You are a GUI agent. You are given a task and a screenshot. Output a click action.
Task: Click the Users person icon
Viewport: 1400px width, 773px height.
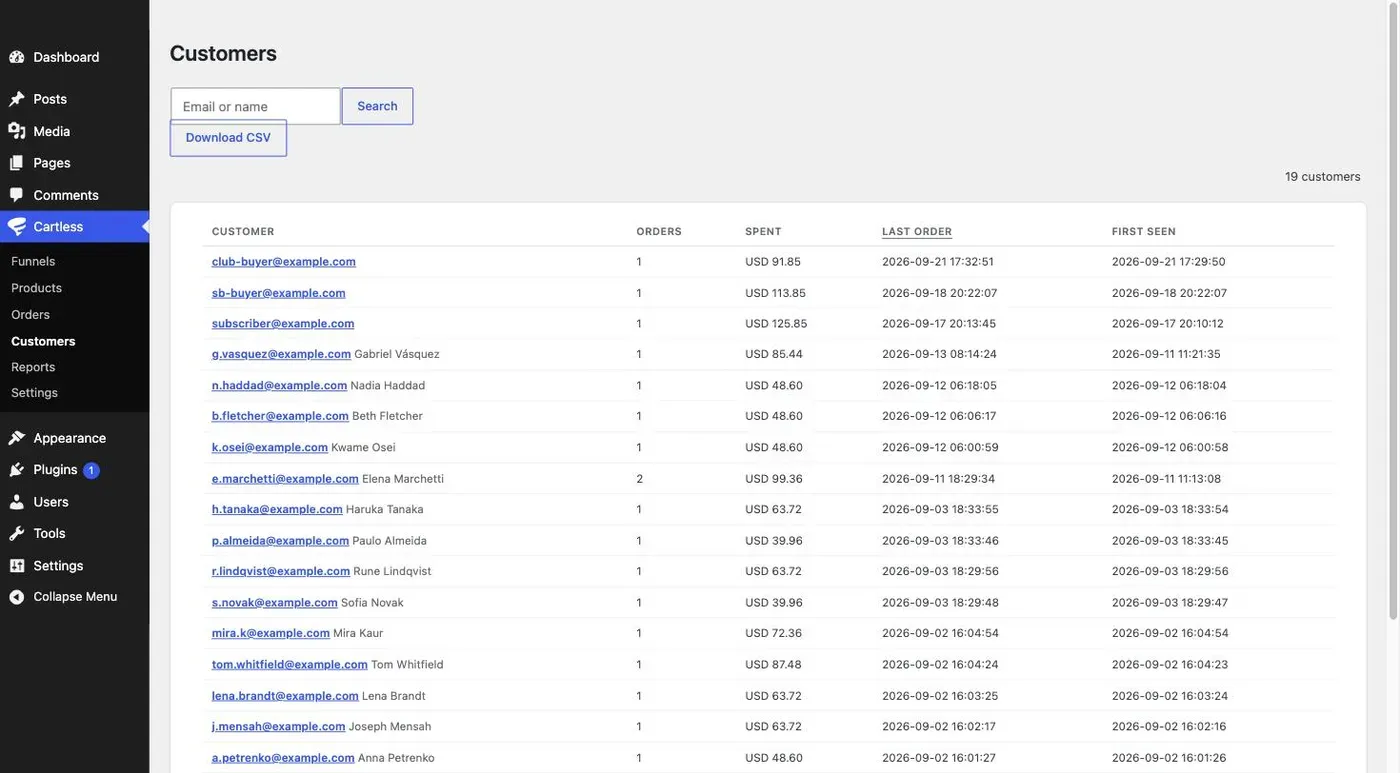17,502
